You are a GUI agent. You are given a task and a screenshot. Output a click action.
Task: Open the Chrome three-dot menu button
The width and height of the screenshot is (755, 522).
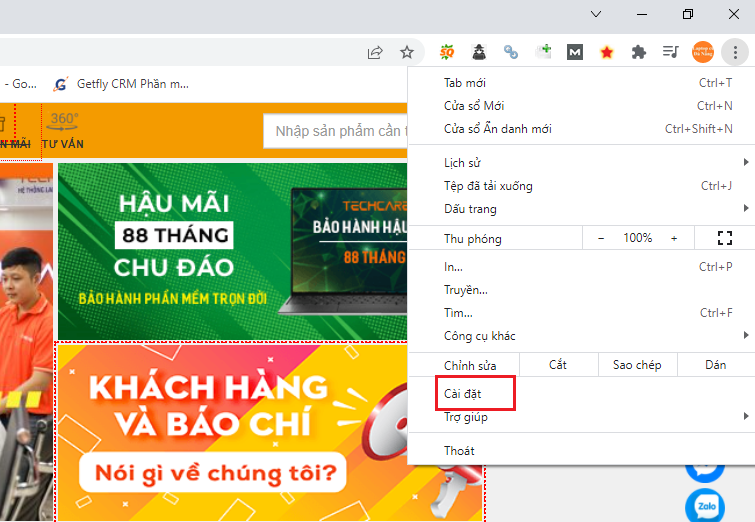tap(735, 52)
